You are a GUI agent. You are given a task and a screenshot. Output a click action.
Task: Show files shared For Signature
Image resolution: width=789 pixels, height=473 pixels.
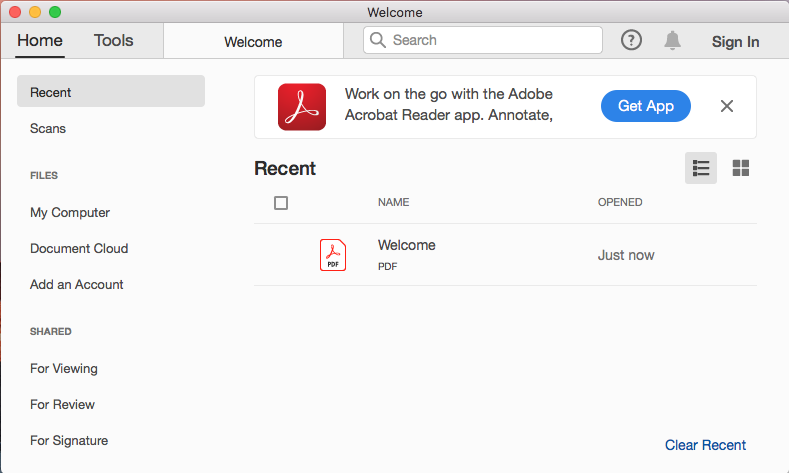69,441
